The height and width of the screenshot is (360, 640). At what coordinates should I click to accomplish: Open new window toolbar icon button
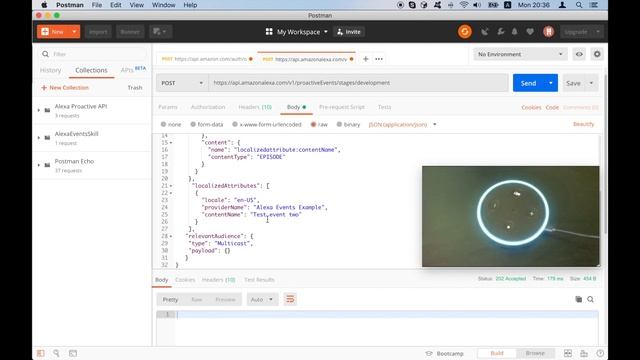(160, 32)
